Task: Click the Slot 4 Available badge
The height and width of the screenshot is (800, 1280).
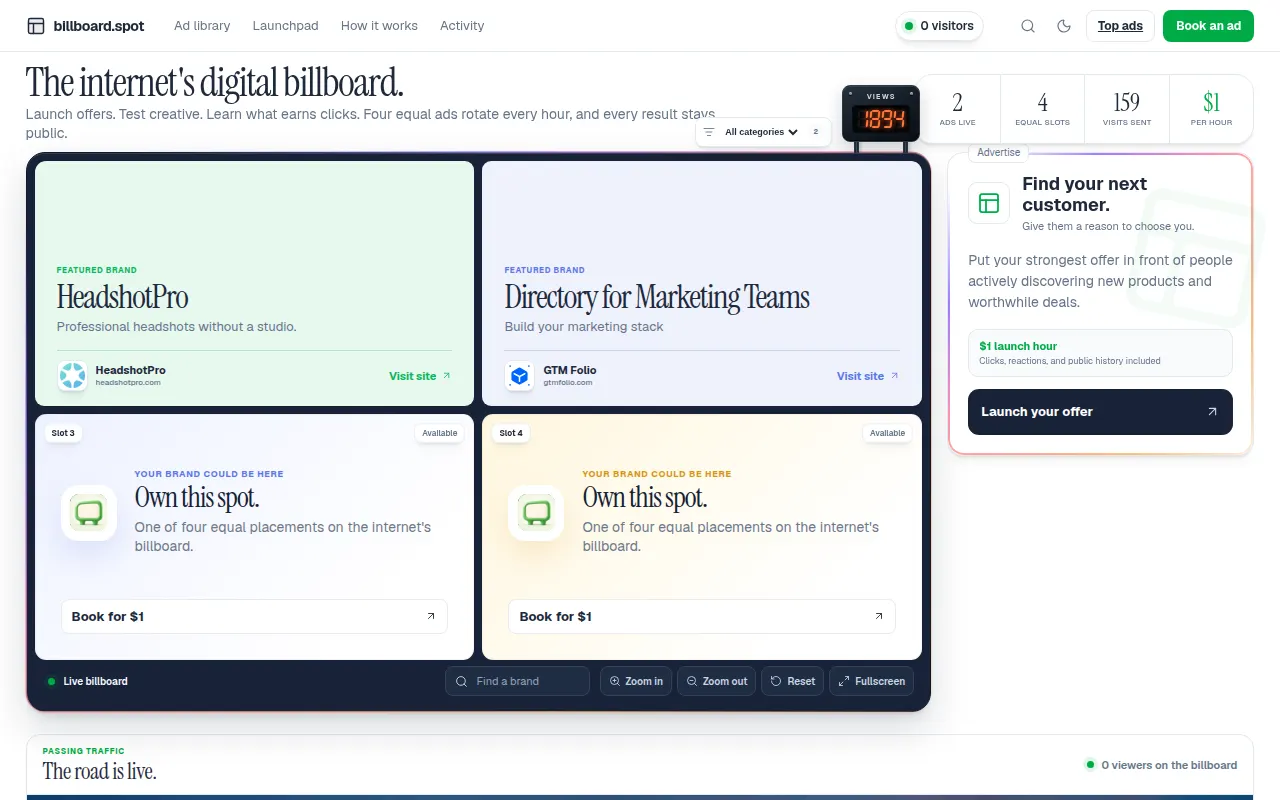Action: click(887, 433)
